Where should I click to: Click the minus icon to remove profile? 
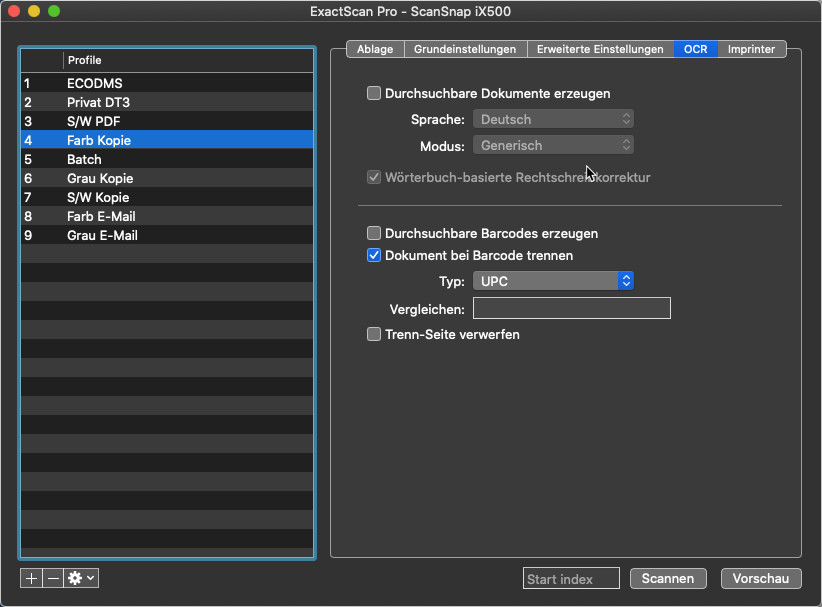52,578
